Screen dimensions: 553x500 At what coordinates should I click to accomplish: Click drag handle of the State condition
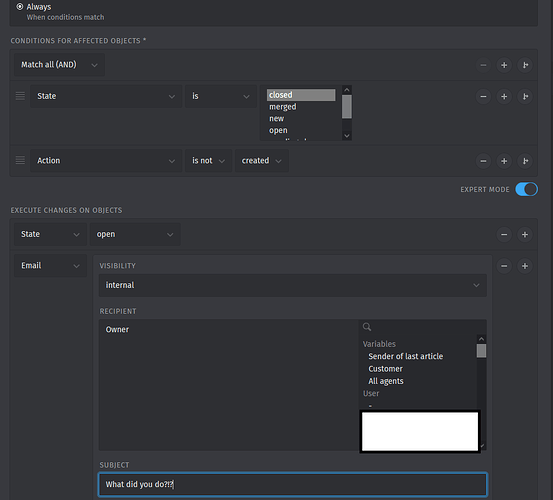(x=20, y=96)
